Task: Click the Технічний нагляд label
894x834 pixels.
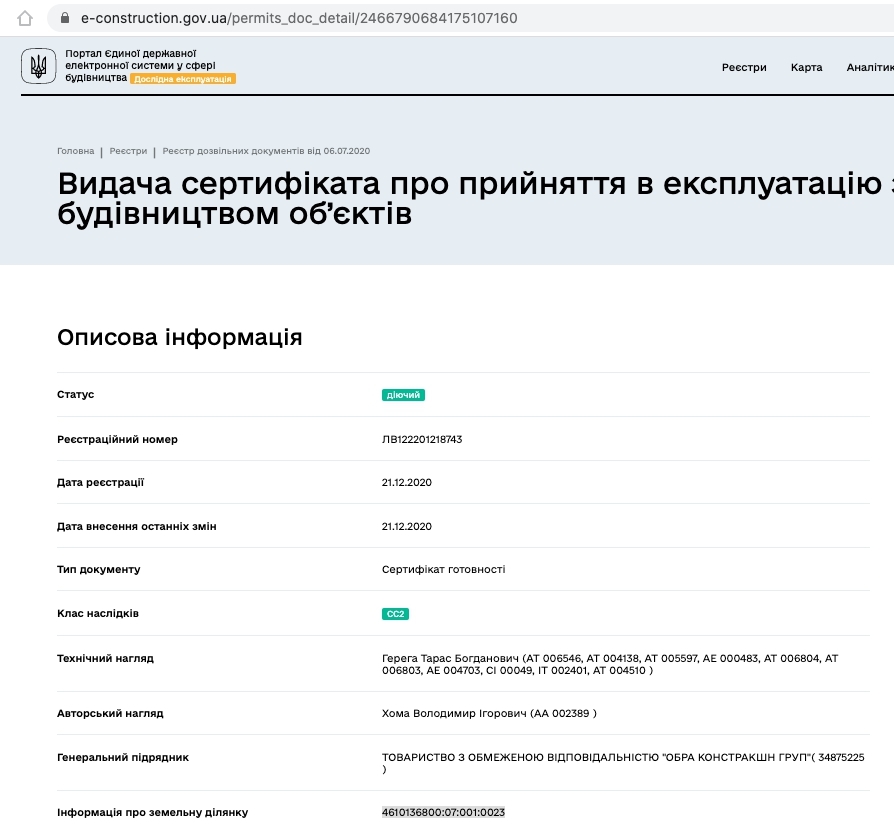Action: coord(105,658)
